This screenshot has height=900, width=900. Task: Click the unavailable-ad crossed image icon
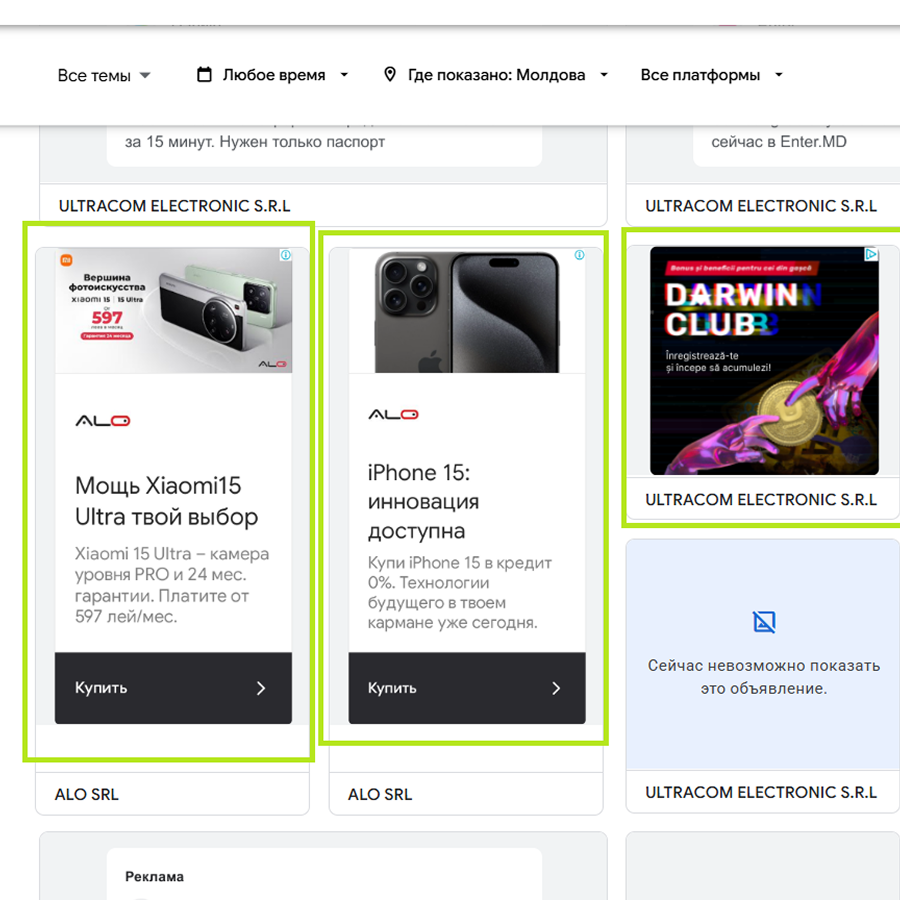(x=764, y=622)
